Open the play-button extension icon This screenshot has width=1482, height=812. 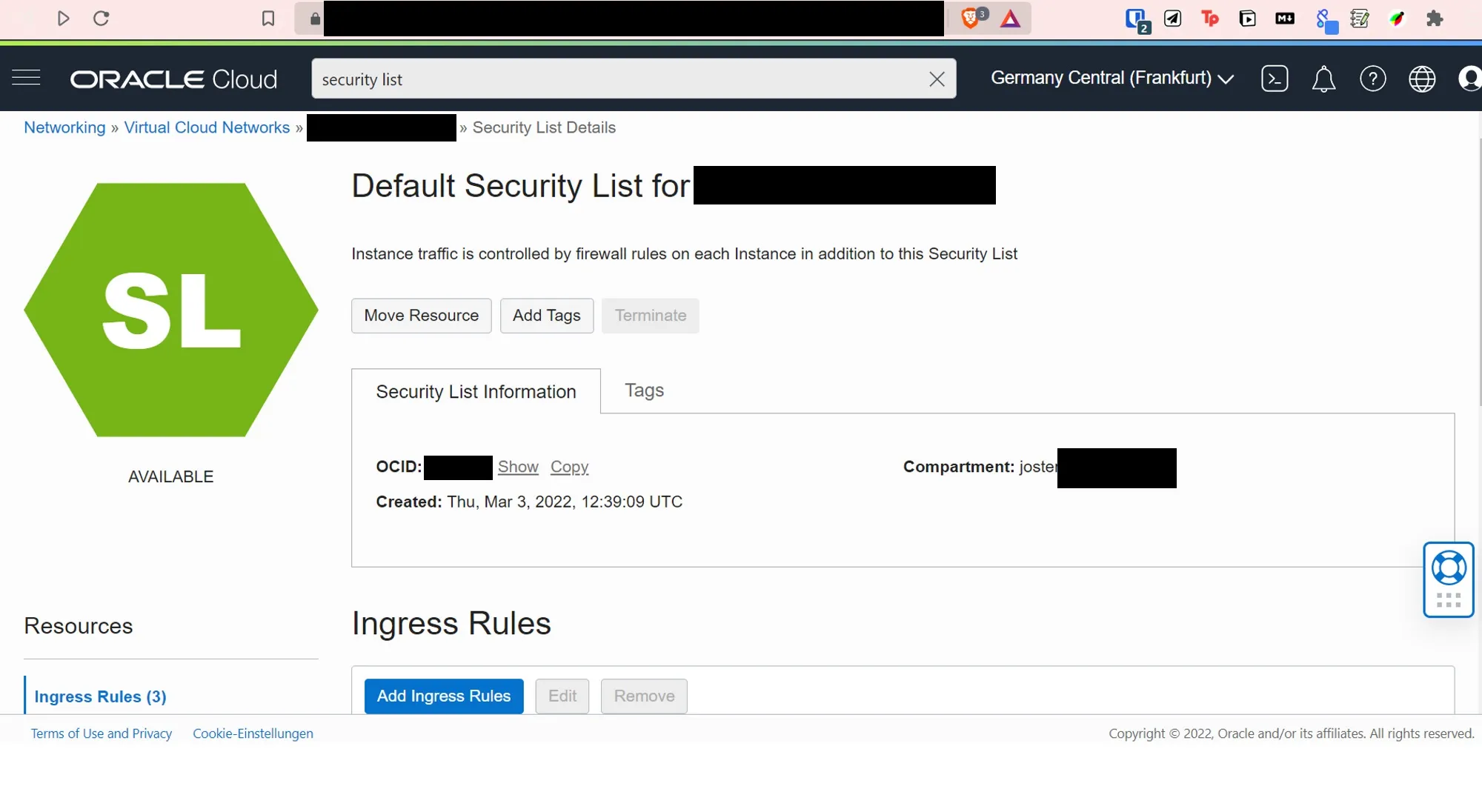click(x=1248, y=18)
